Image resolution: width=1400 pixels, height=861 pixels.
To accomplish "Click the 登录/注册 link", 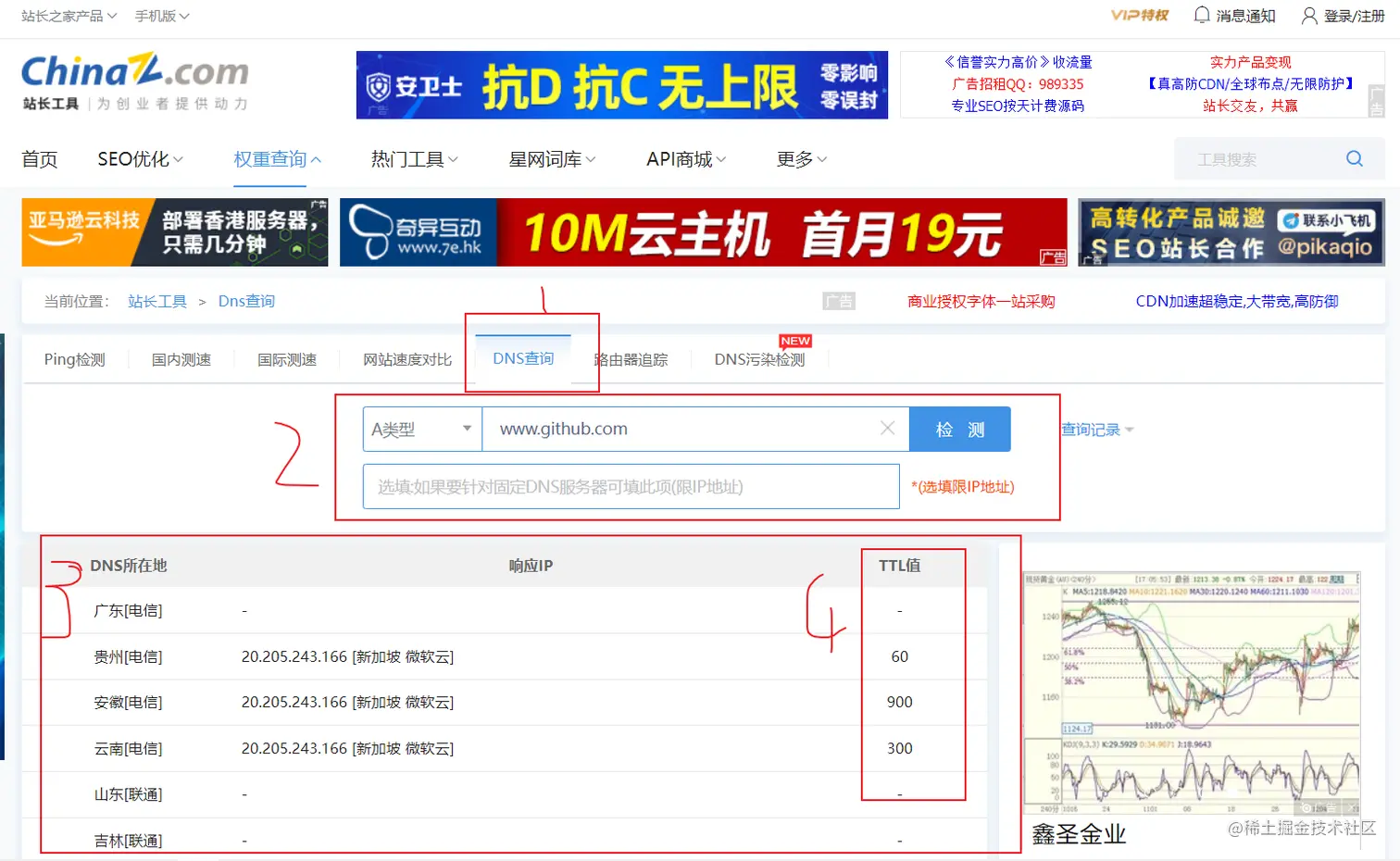I will point(1354,16).
